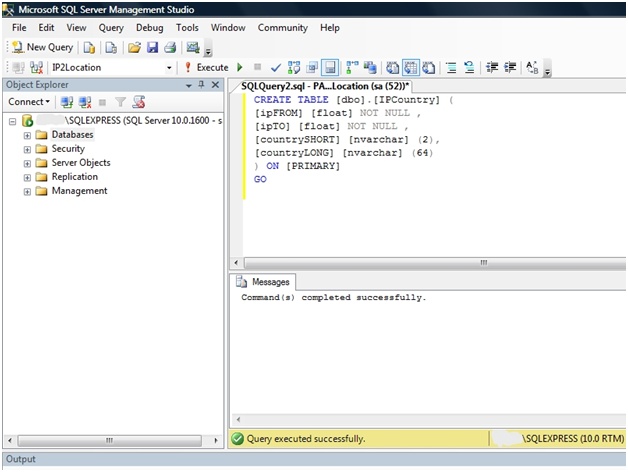
Task: Select Results to Text mode
Action: [x=392, y=67]
